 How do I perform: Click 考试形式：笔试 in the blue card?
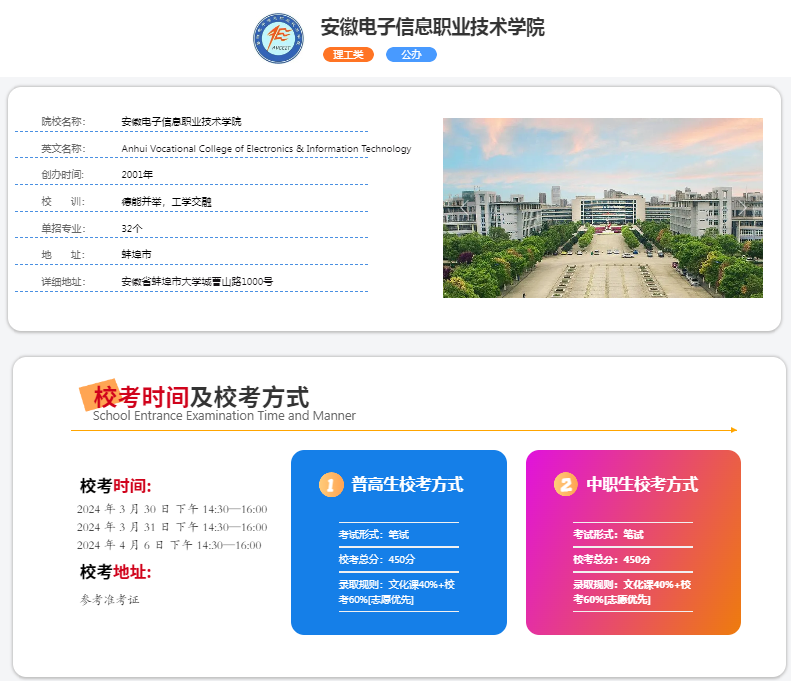point(374,535)
